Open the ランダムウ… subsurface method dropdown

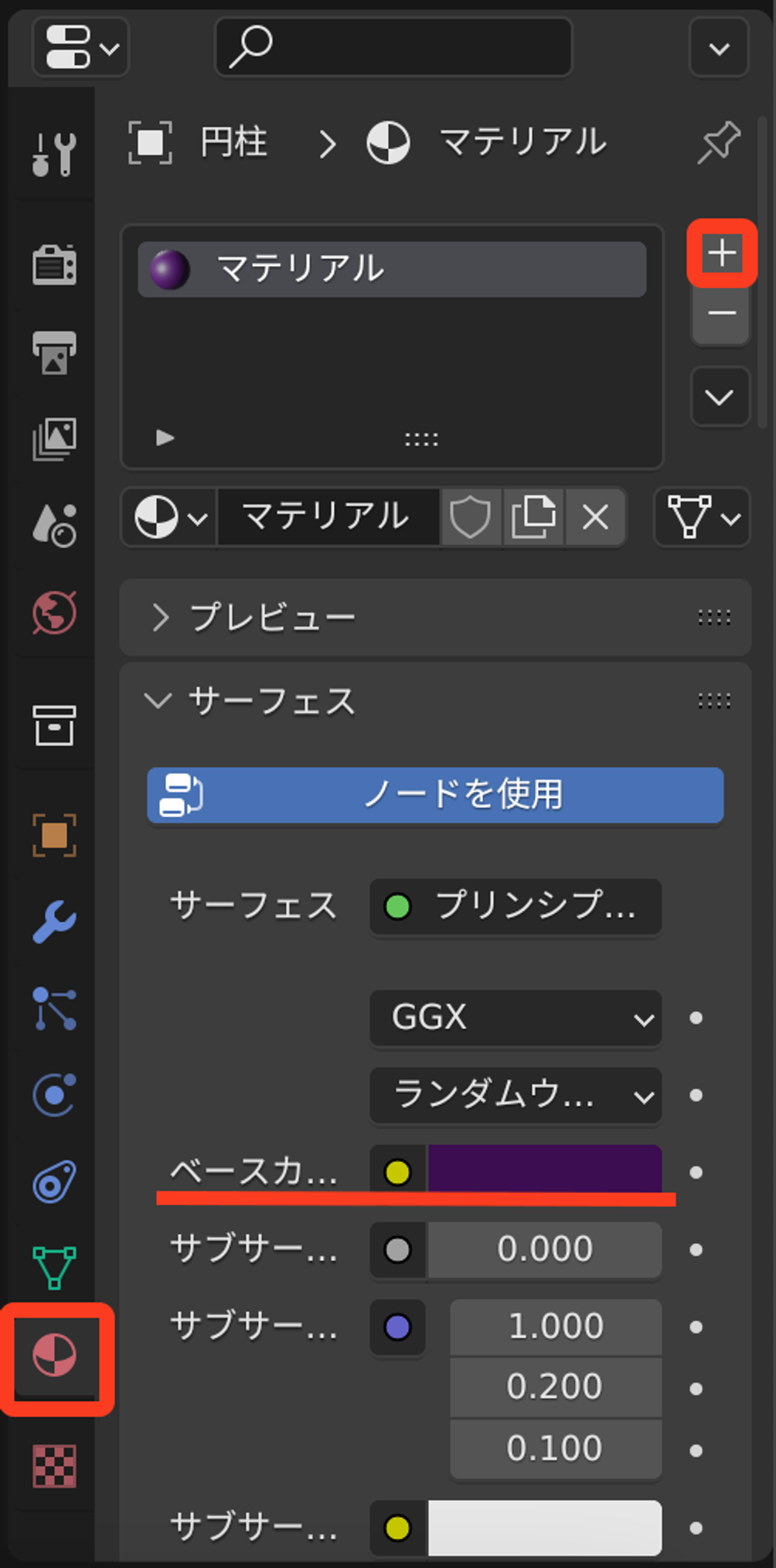[x=516, y=1095]
